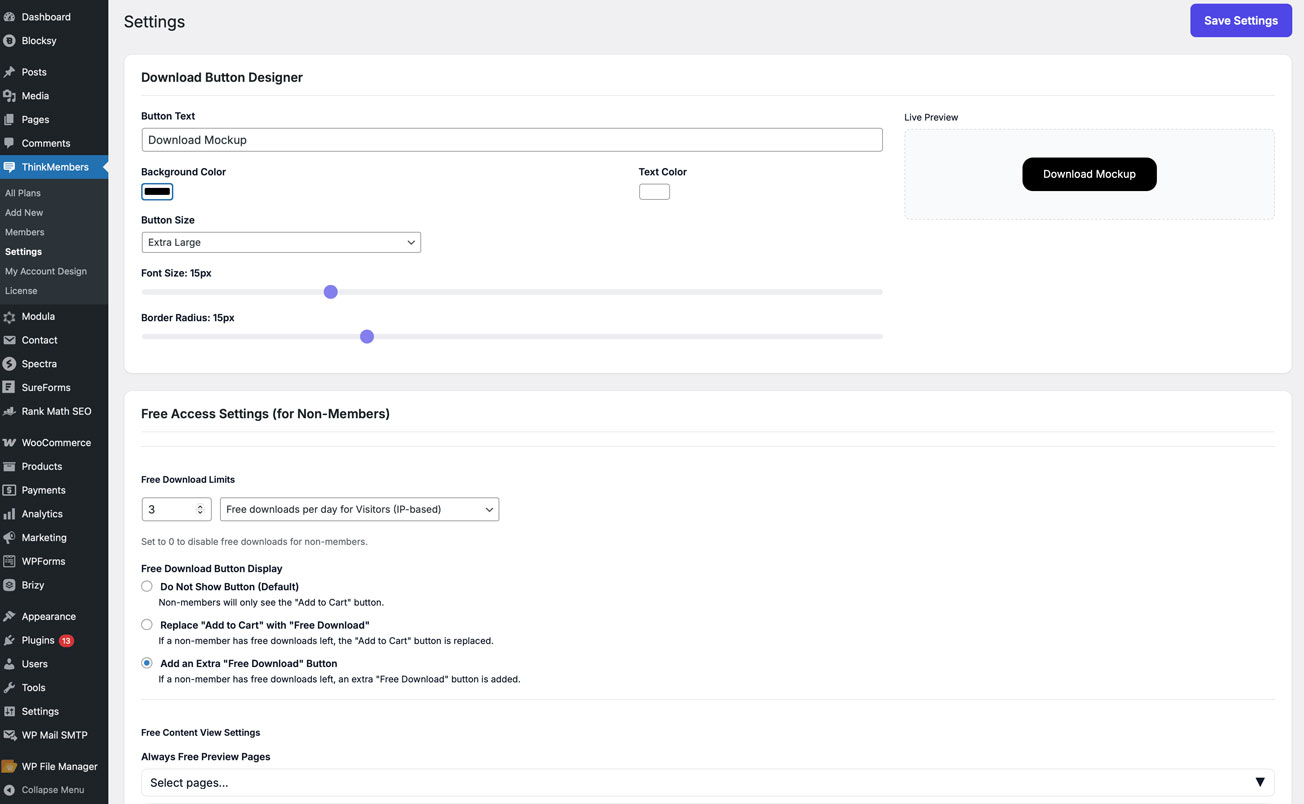The image size is (1304, 804).
Task: Open the bottom WordPress Settings menu label
Action: point(40,711)
